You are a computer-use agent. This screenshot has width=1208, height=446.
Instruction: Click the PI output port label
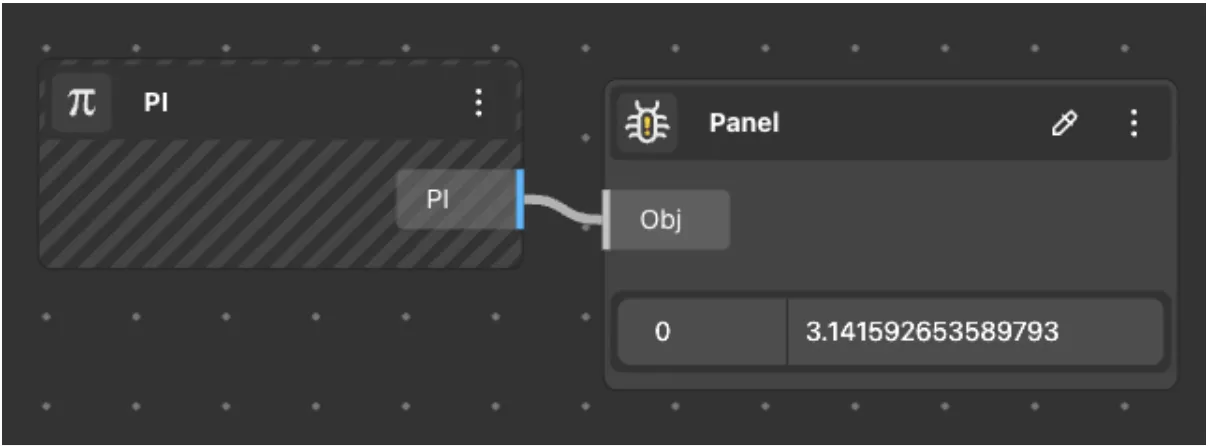click(438, 199)
